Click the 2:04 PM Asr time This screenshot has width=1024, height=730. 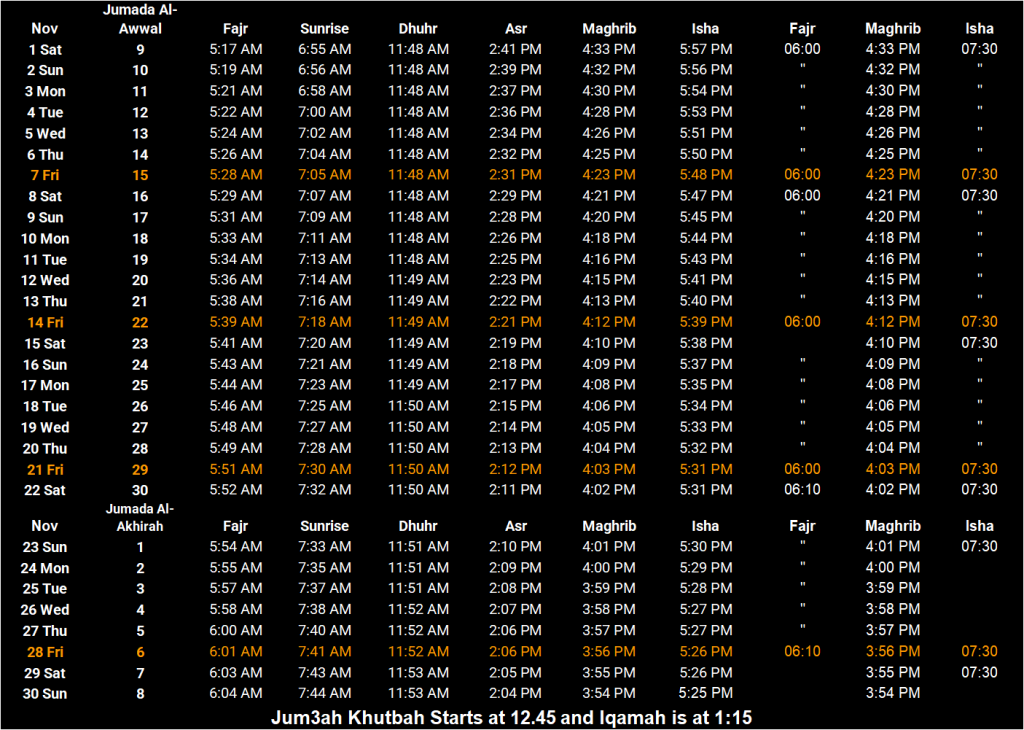tap(516, 693)
